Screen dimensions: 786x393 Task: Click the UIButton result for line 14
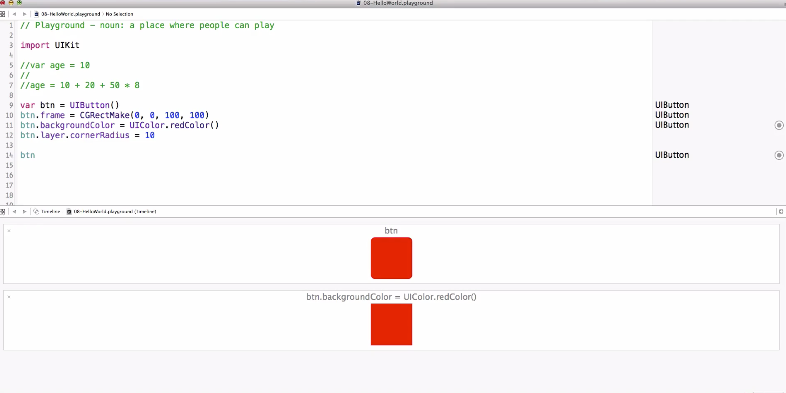click(x=672, y=155)
